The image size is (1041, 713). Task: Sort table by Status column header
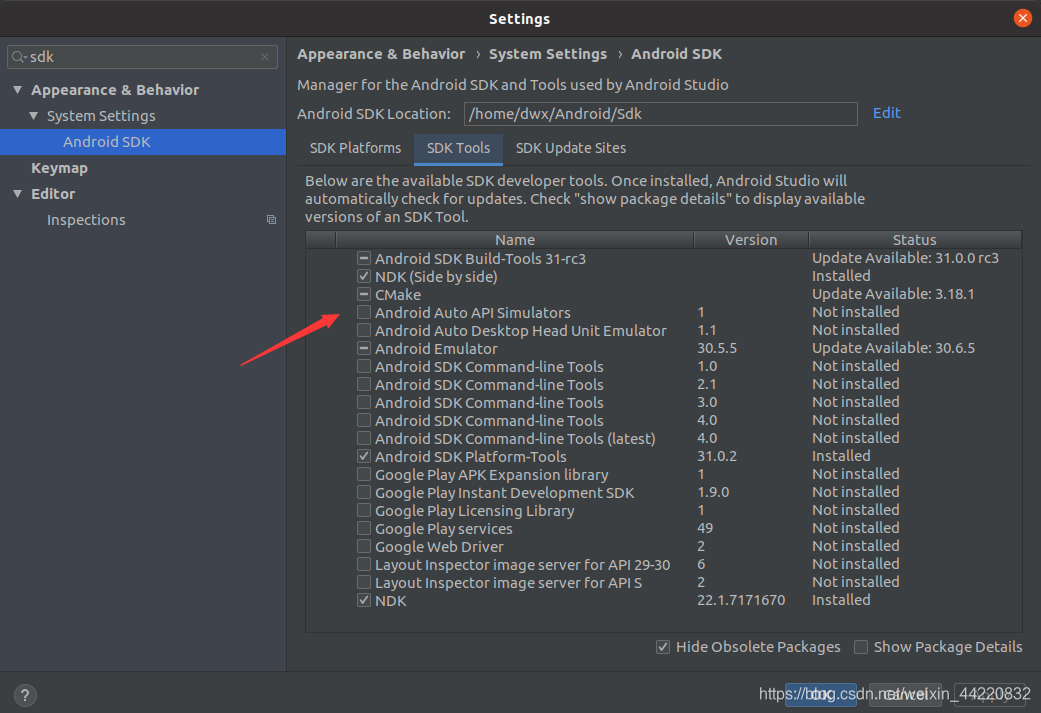point(915,240)
